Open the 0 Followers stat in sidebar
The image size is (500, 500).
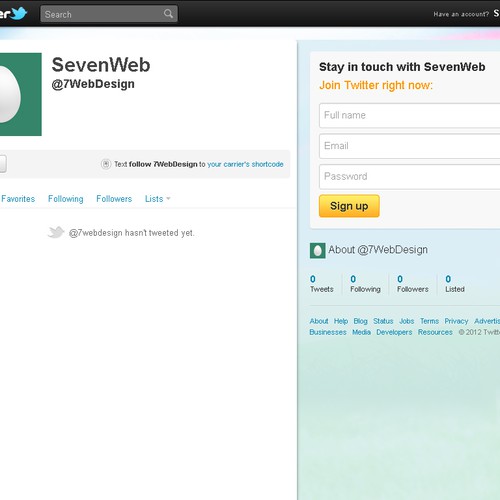412,284
